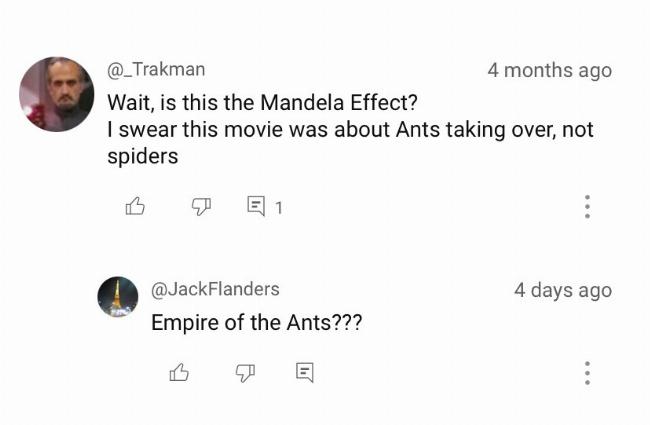The width and height of the screenshot is (650, 425).
Task: Like the @_Trakman comment
Action: click(135, 206)
